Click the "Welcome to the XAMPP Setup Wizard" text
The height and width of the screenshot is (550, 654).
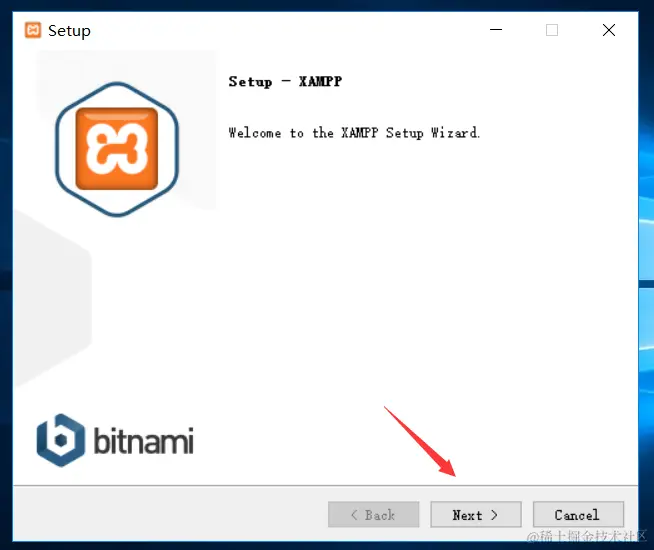point(354,133)
